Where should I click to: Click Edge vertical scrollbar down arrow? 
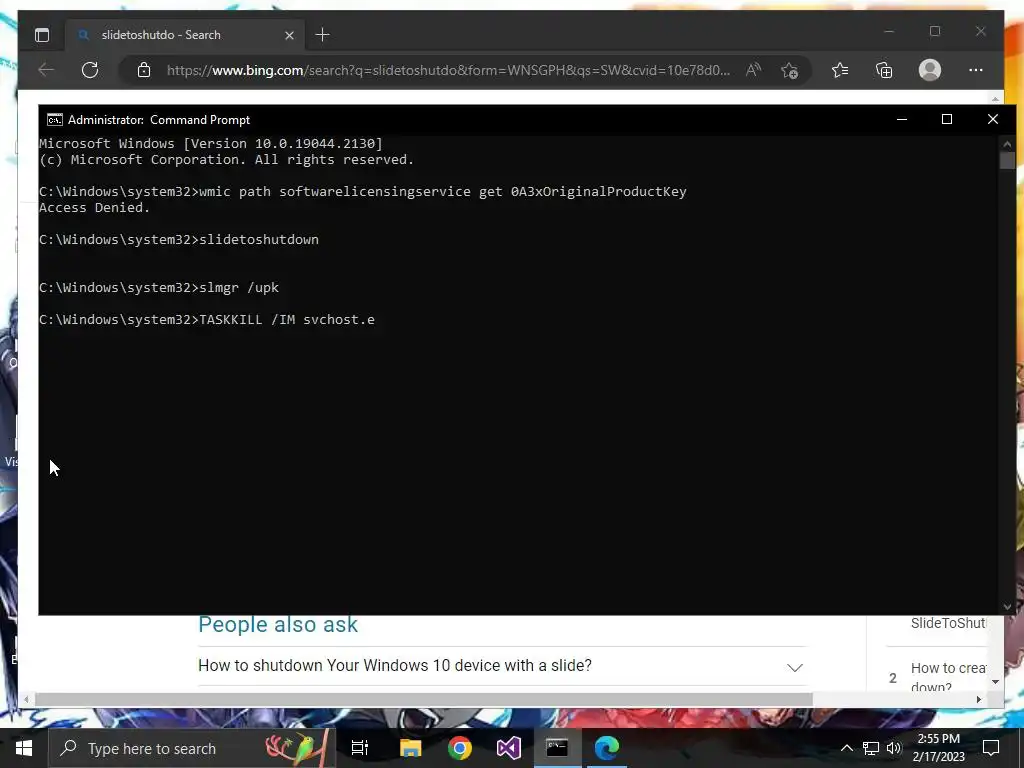995,682
